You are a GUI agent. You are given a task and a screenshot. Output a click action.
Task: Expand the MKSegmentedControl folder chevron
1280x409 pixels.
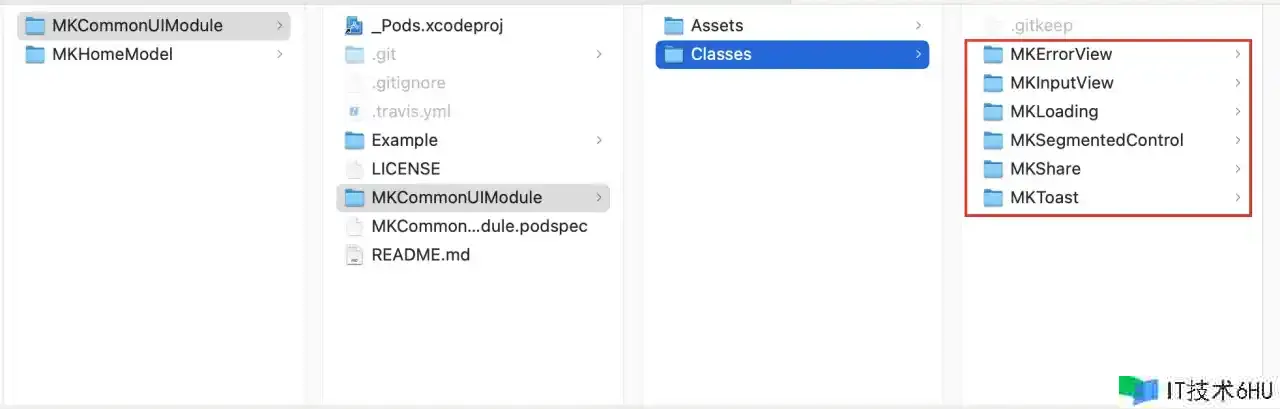pos(1238,141)
